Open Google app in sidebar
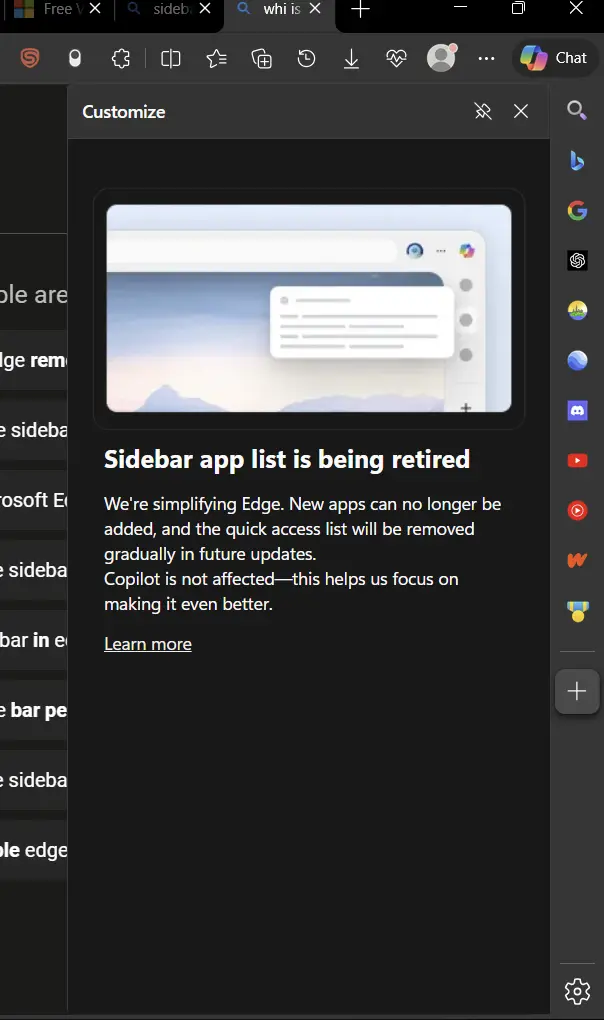This screenshot has width=604, height=1020. [577, 210]
